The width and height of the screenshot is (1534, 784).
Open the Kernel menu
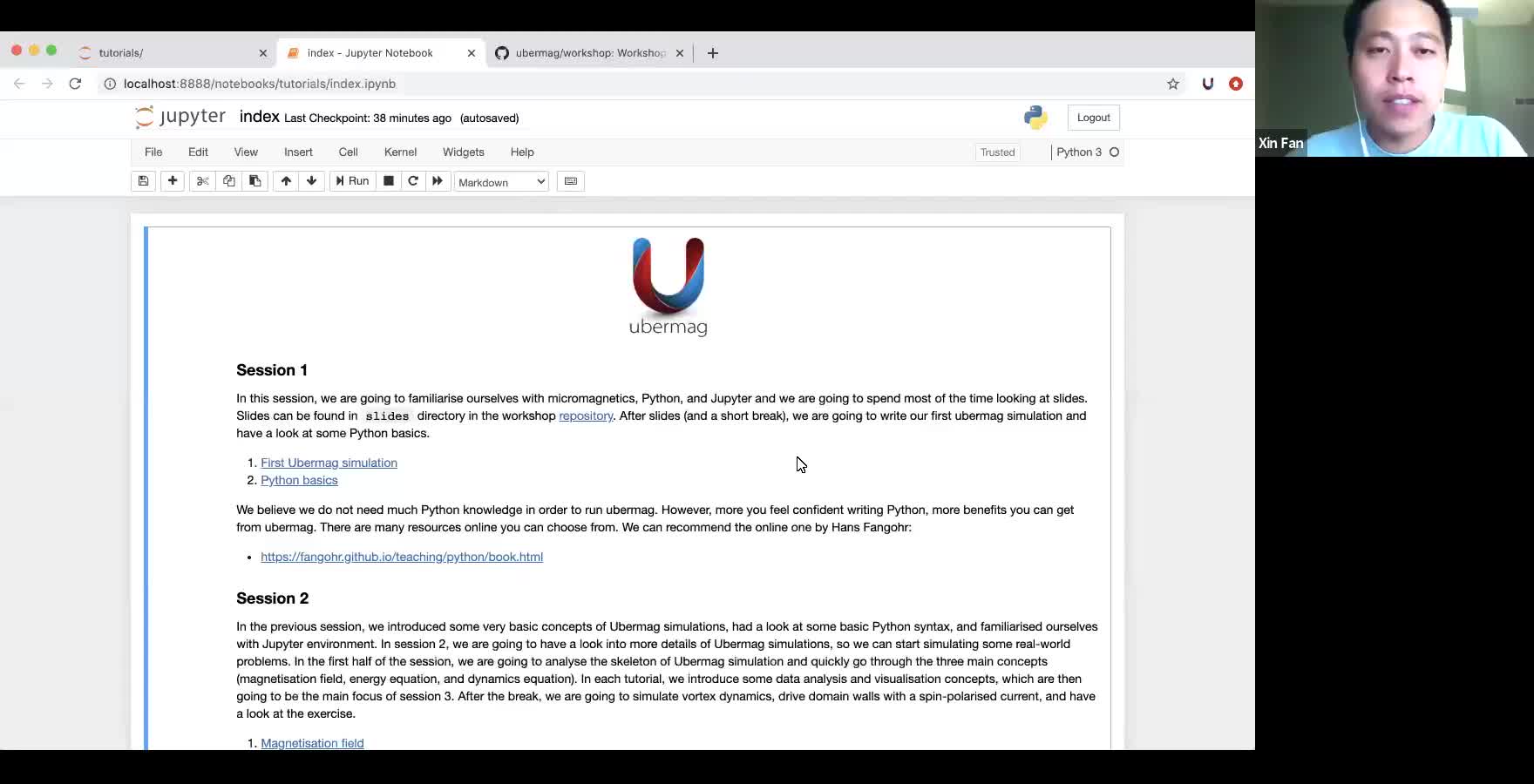400,152
